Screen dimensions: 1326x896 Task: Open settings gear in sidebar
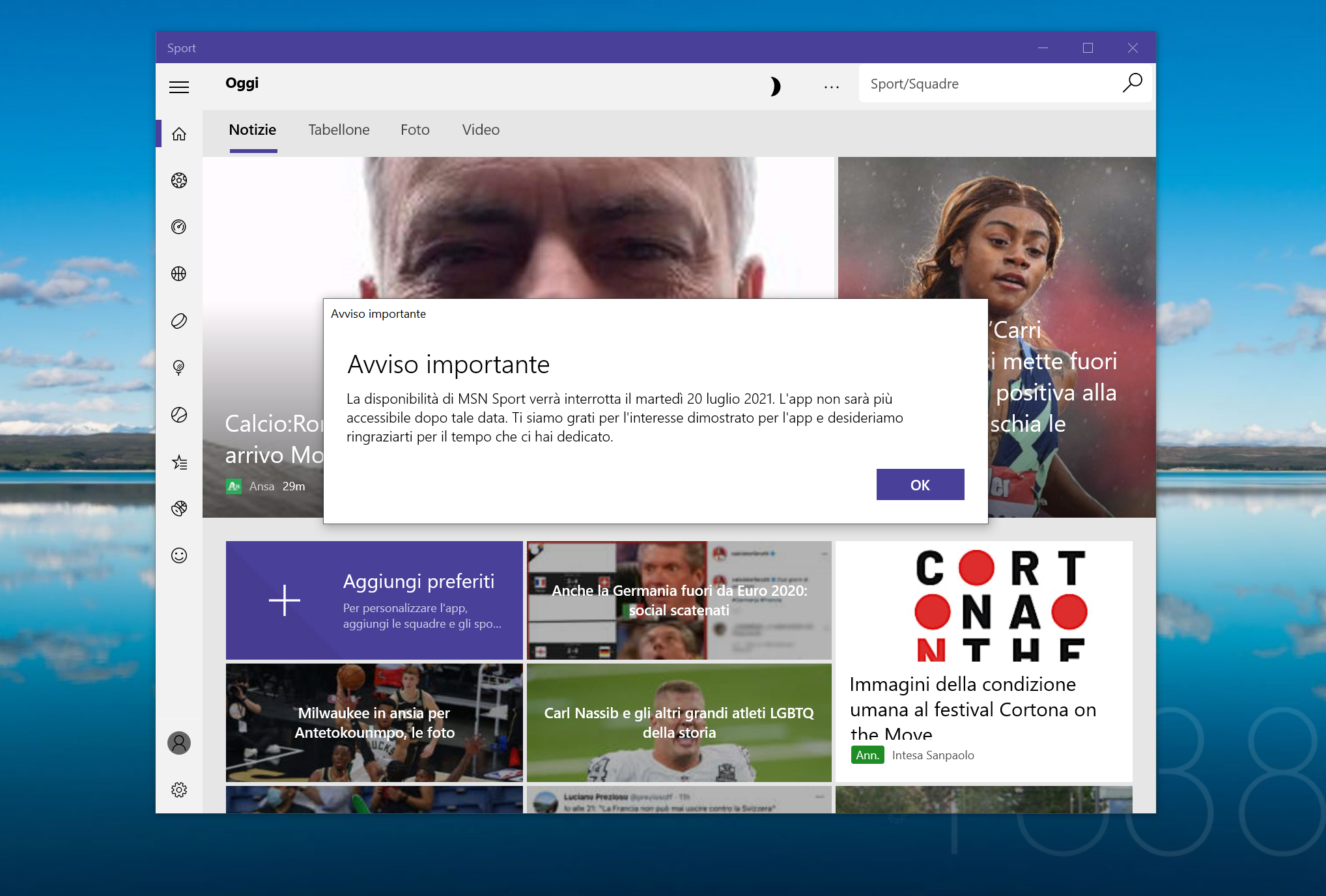point(179,790)
